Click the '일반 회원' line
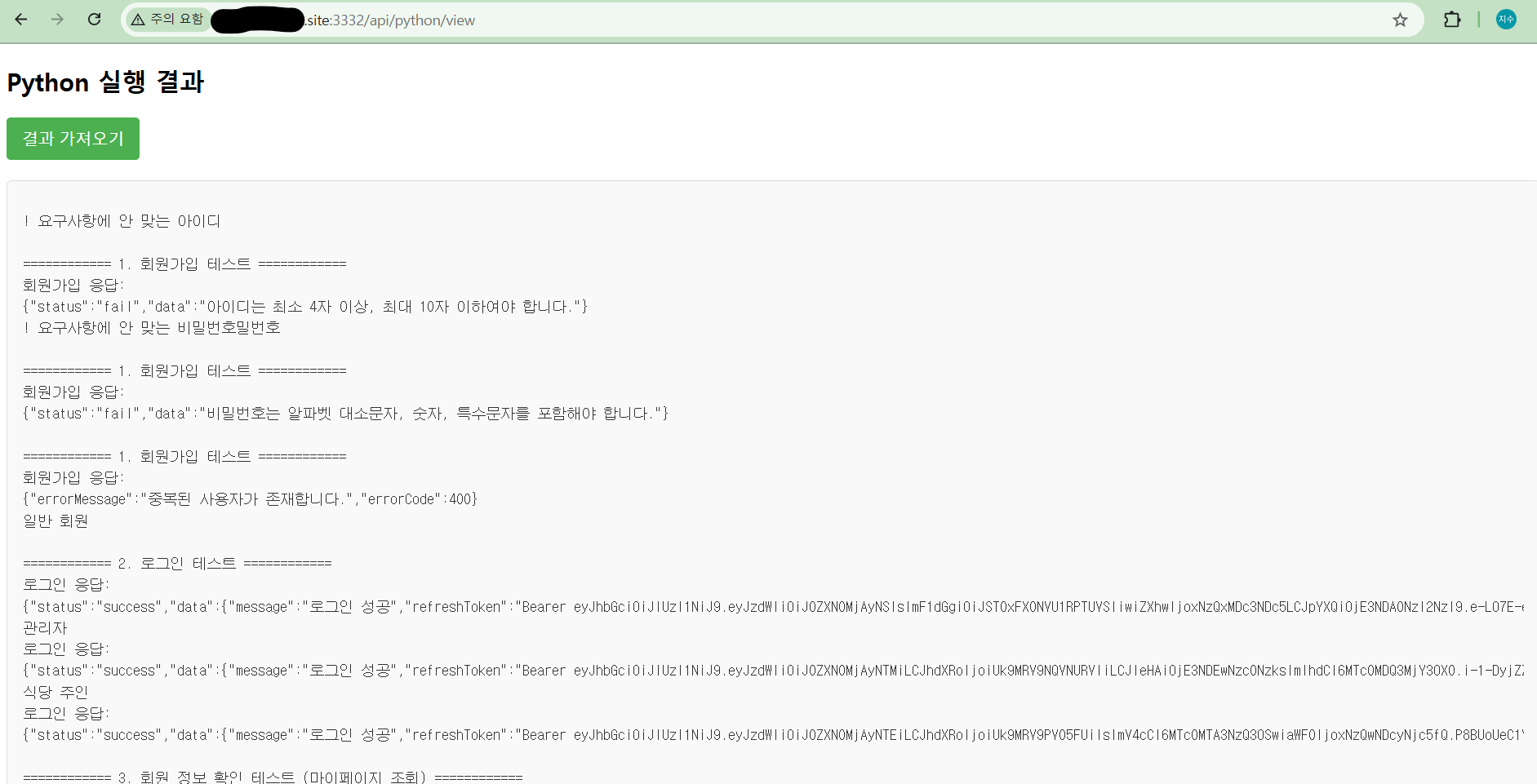Screen dimensions: 1537x784 pyautogui.click(x=56, y=520)
